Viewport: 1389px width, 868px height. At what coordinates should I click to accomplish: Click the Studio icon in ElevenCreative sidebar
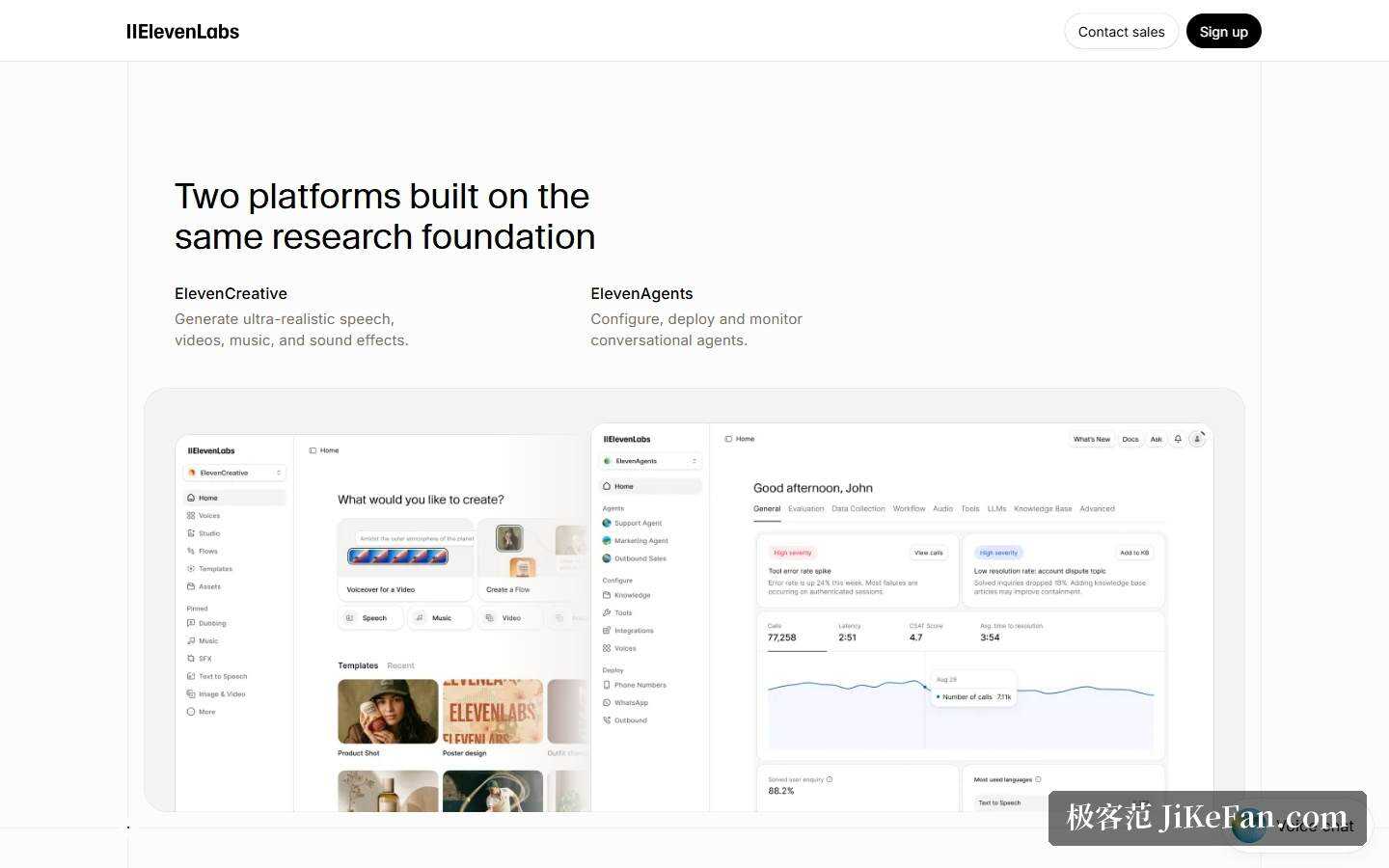(191, 533)
